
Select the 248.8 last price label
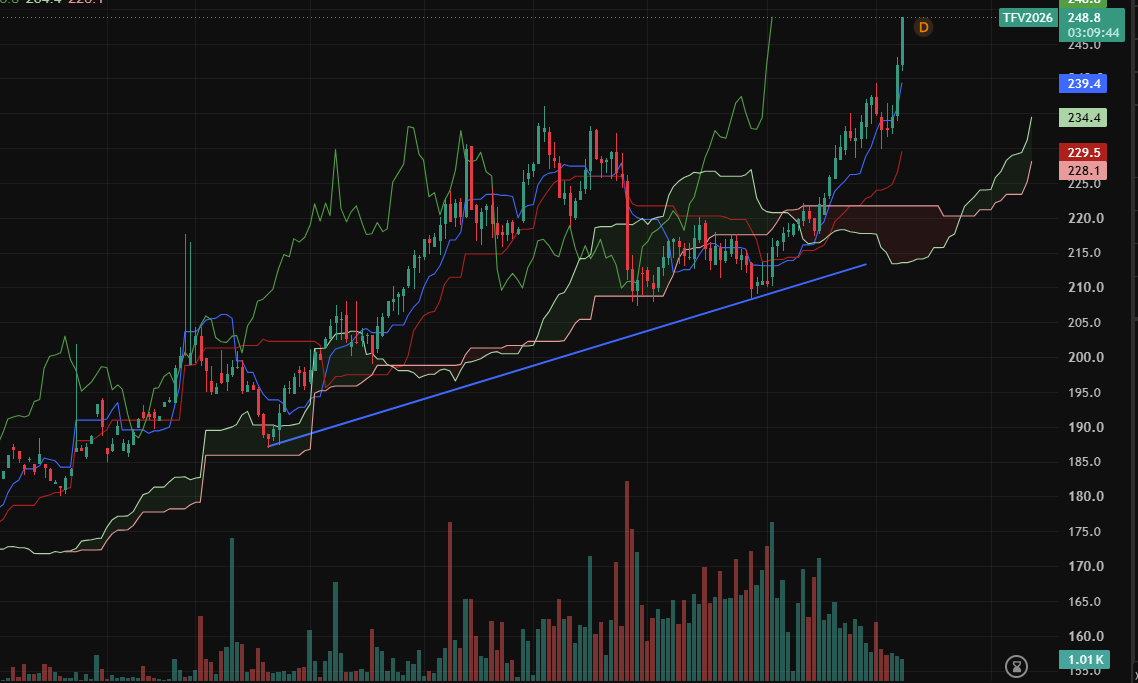coord(1084,17)
